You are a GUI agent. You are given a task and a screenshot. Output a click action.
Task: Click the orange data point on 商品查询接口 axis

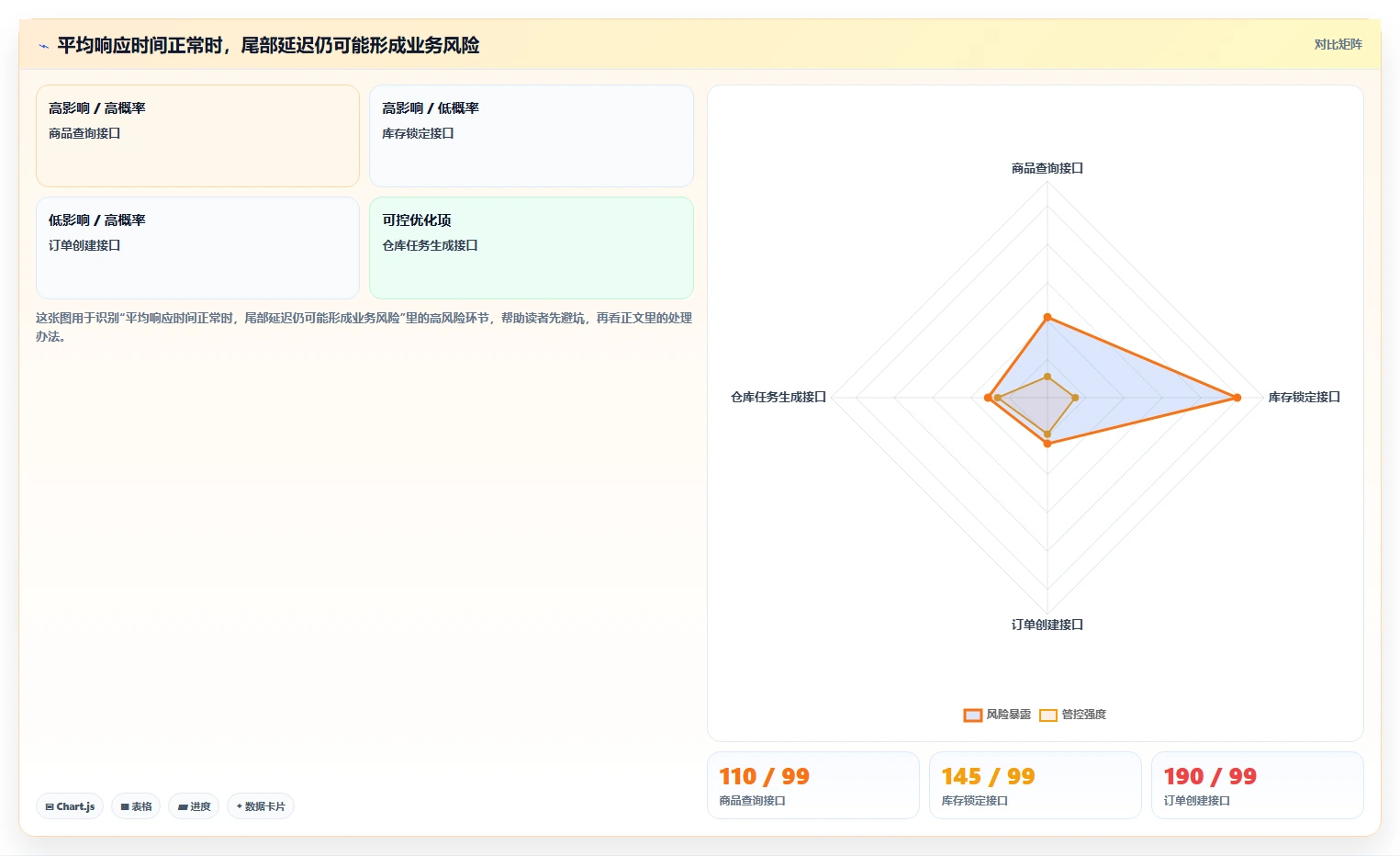1047,318
